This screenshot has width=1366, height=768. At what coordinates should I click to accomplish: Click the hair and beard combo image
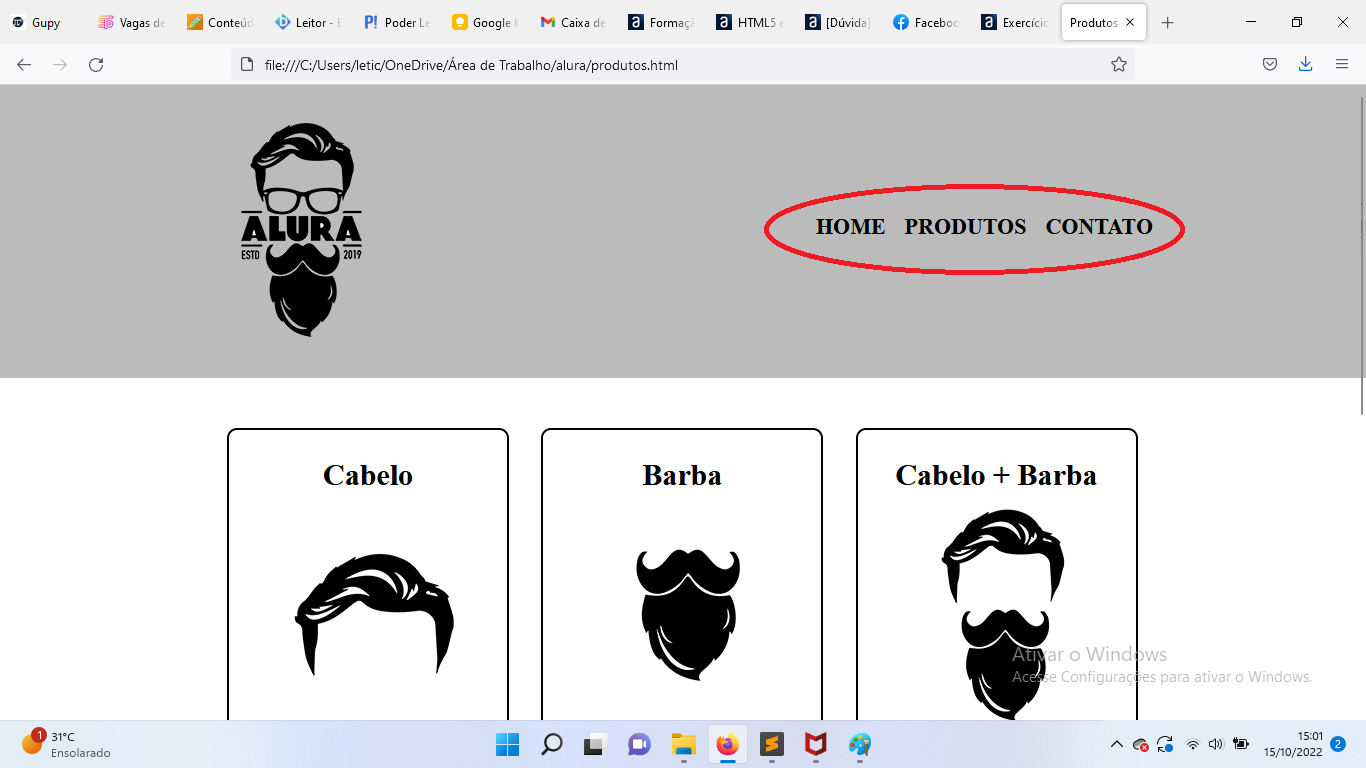click(1003, 614)
